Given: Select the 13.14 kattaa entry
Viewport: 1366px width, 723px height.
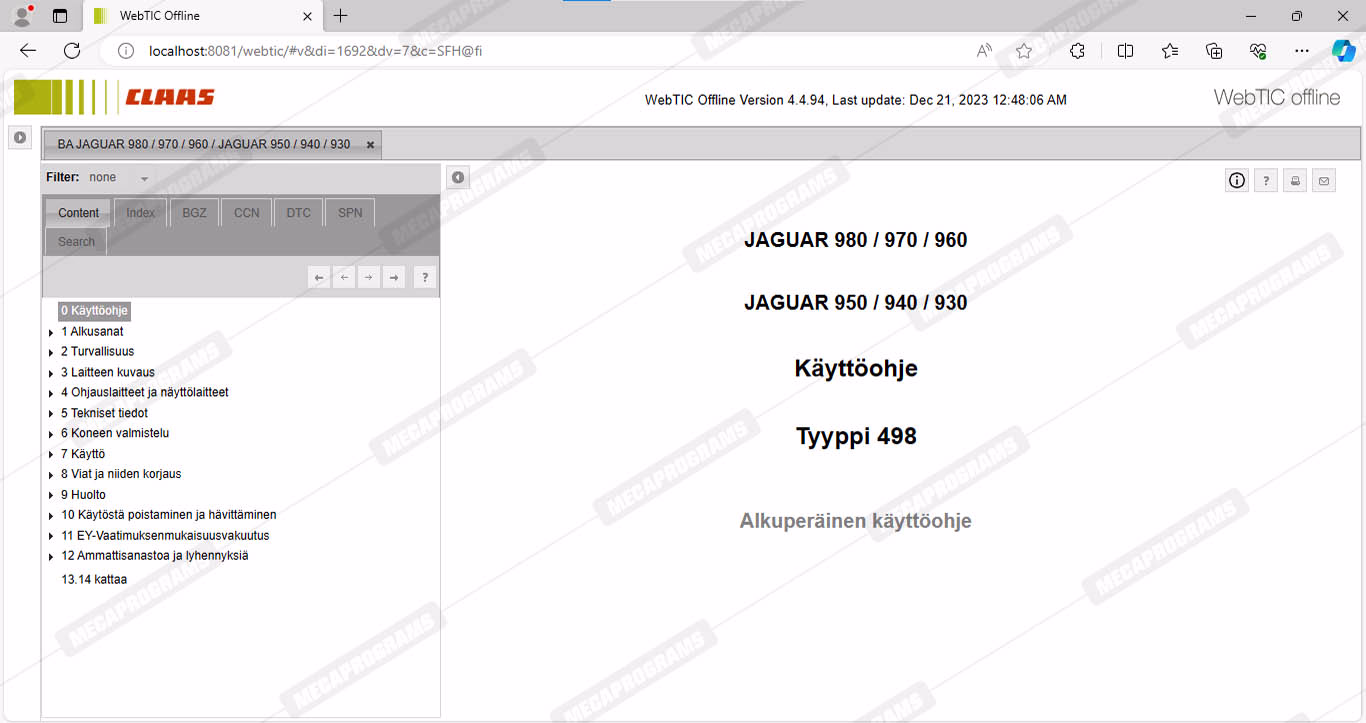Looking at the screenshot, I should 94,579.
